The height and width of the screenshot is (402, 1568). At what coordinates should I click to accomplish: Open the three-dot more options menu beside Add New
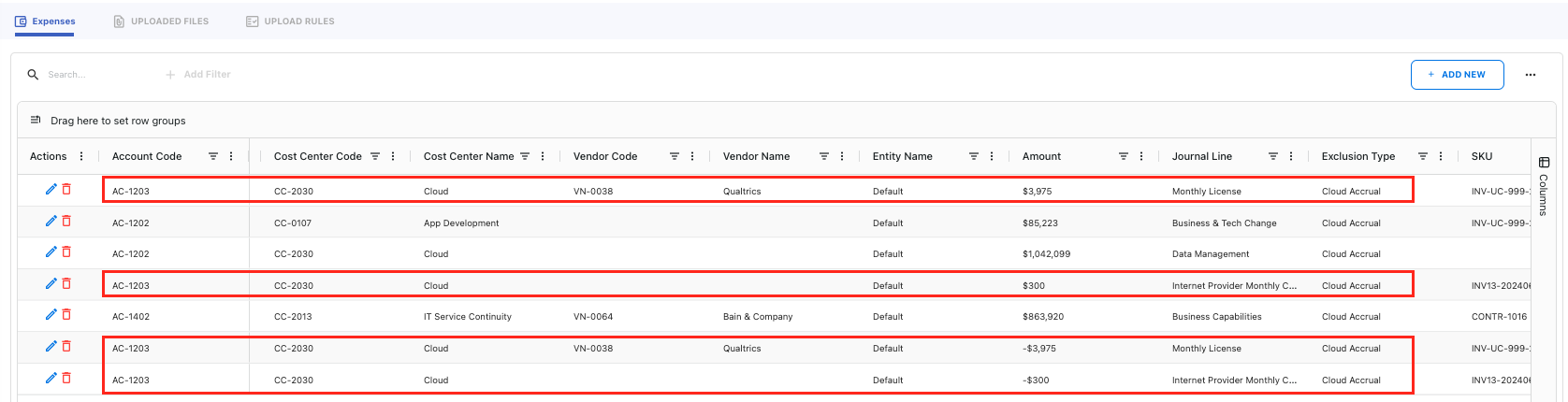coord(1530,75)
